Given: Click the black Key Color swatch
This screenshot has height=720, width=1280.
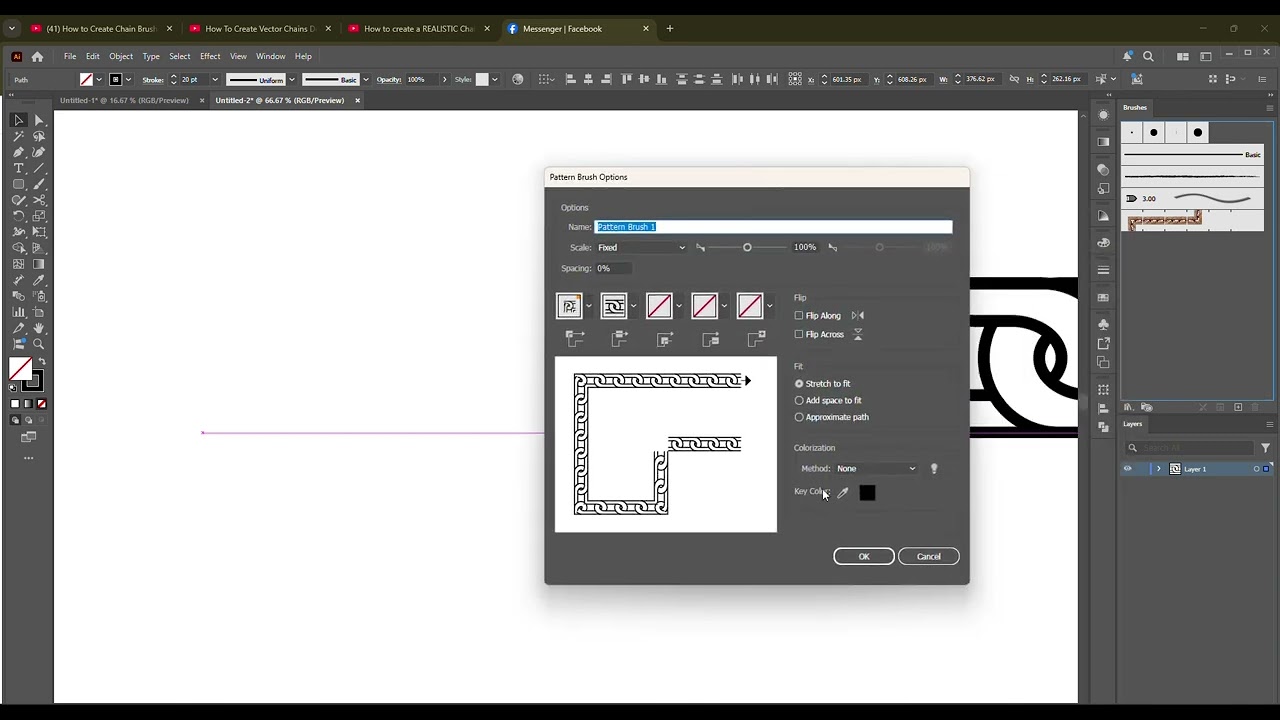Looking at the screenshot, I should point(867,492).
